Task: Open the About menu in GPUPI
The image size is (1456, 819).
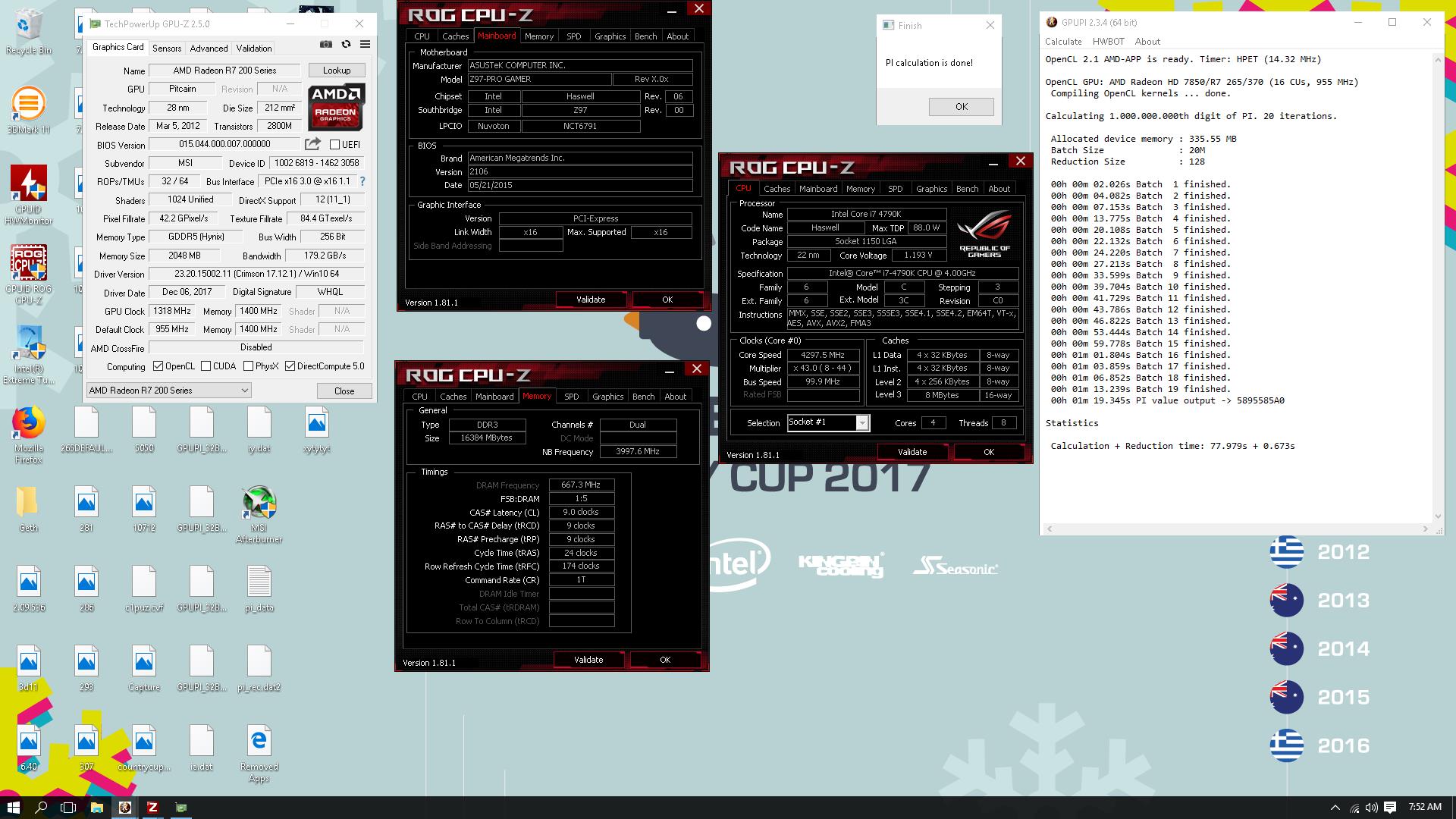Action: pyautogui.click(x=1147, y=42)
